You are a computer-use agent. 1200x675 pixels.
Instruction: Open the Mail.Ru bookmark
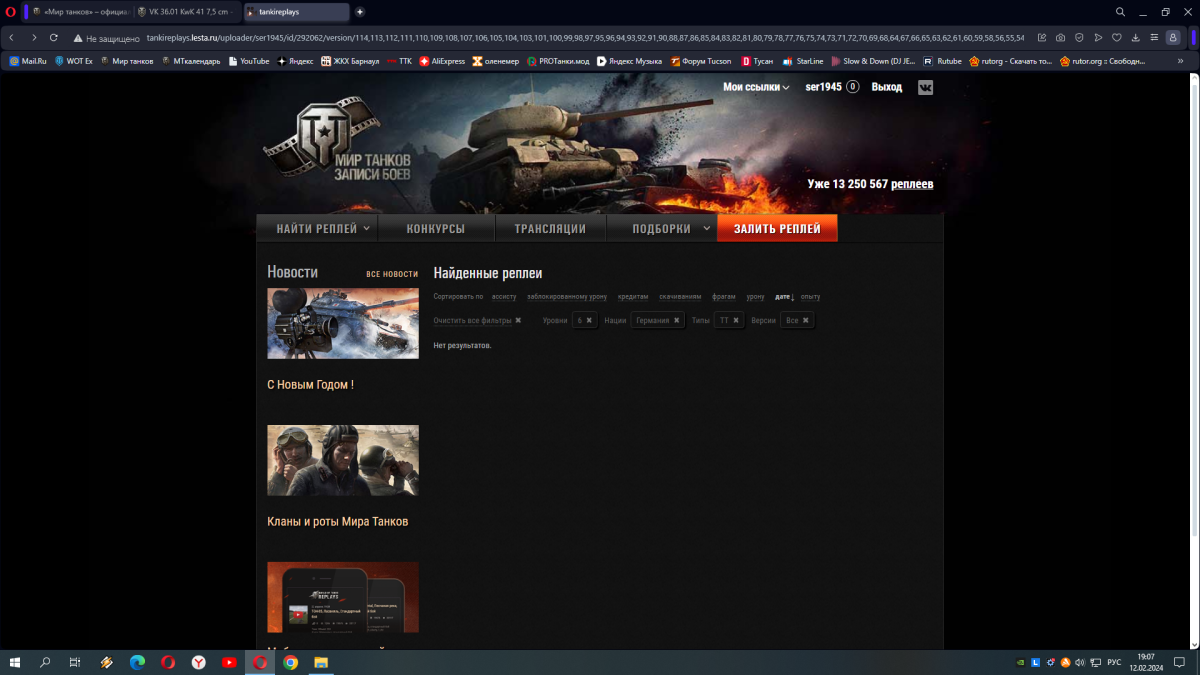point(28,61)
